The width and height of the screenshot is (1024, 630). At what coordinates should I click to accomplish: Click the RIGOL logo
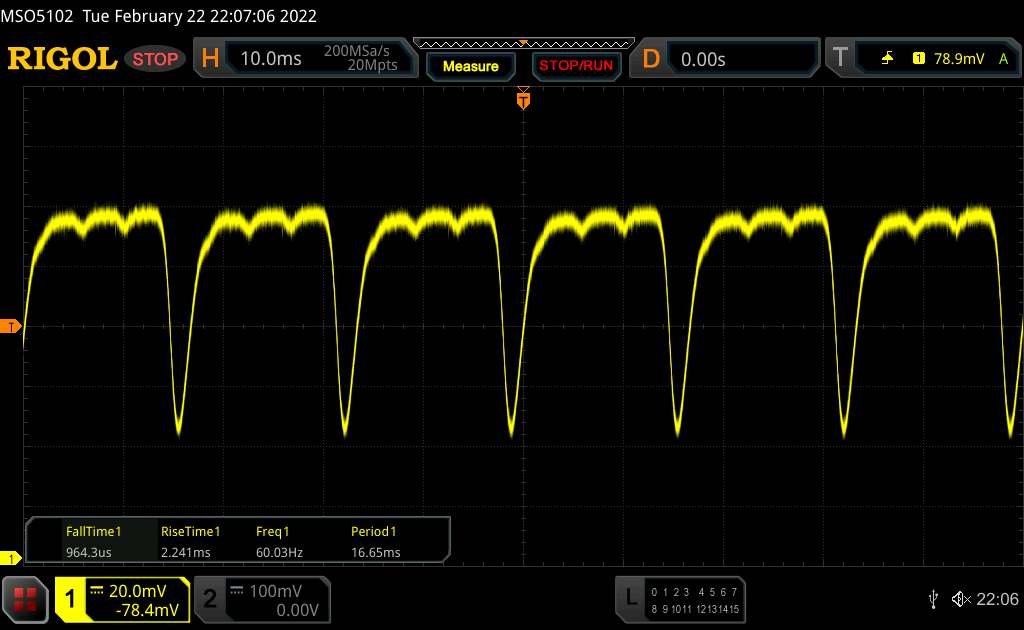click(x=62, y=59)
